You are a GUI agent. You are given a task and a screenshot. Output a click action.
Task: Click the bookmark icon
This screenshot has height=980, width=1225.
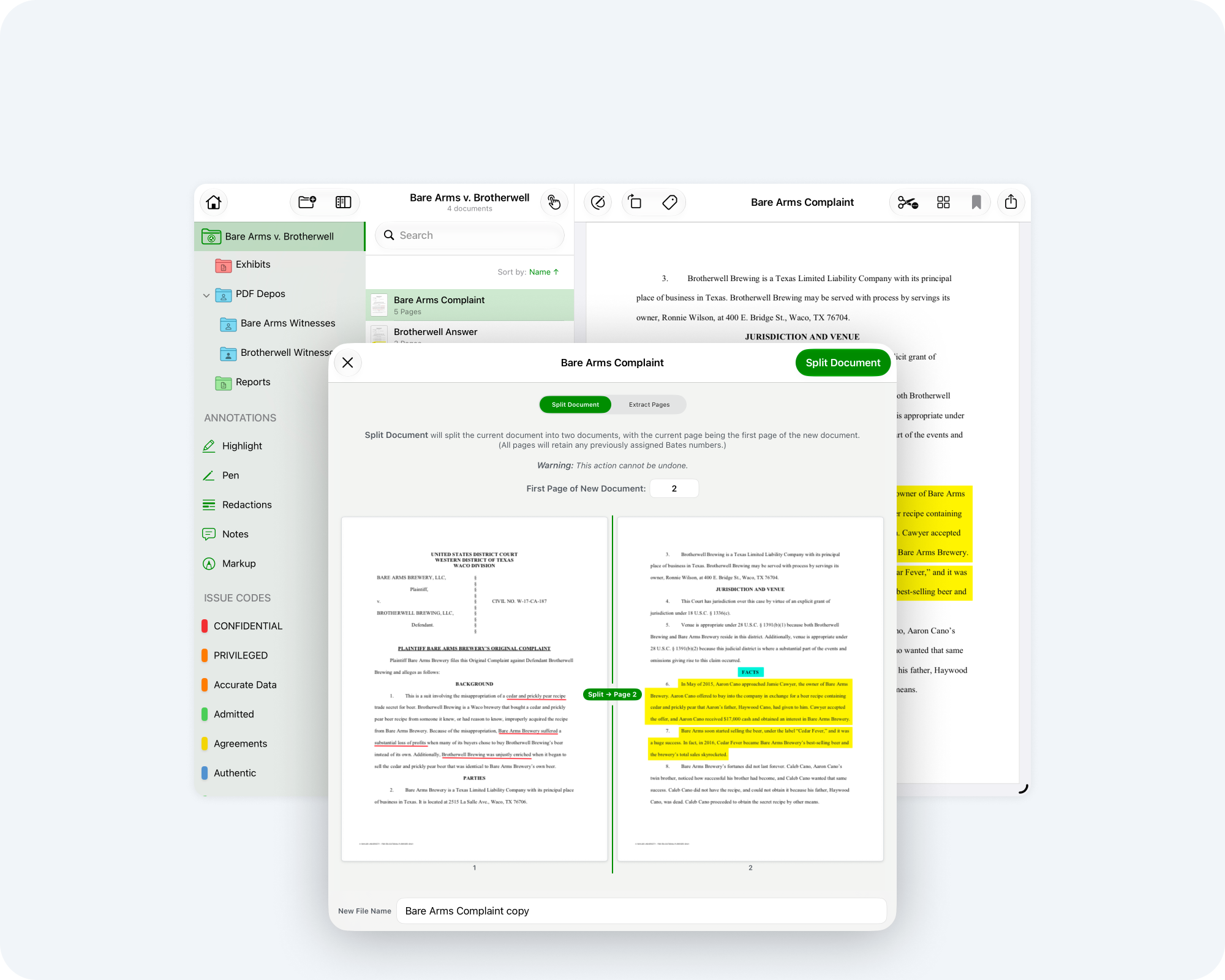click(976, 202)
